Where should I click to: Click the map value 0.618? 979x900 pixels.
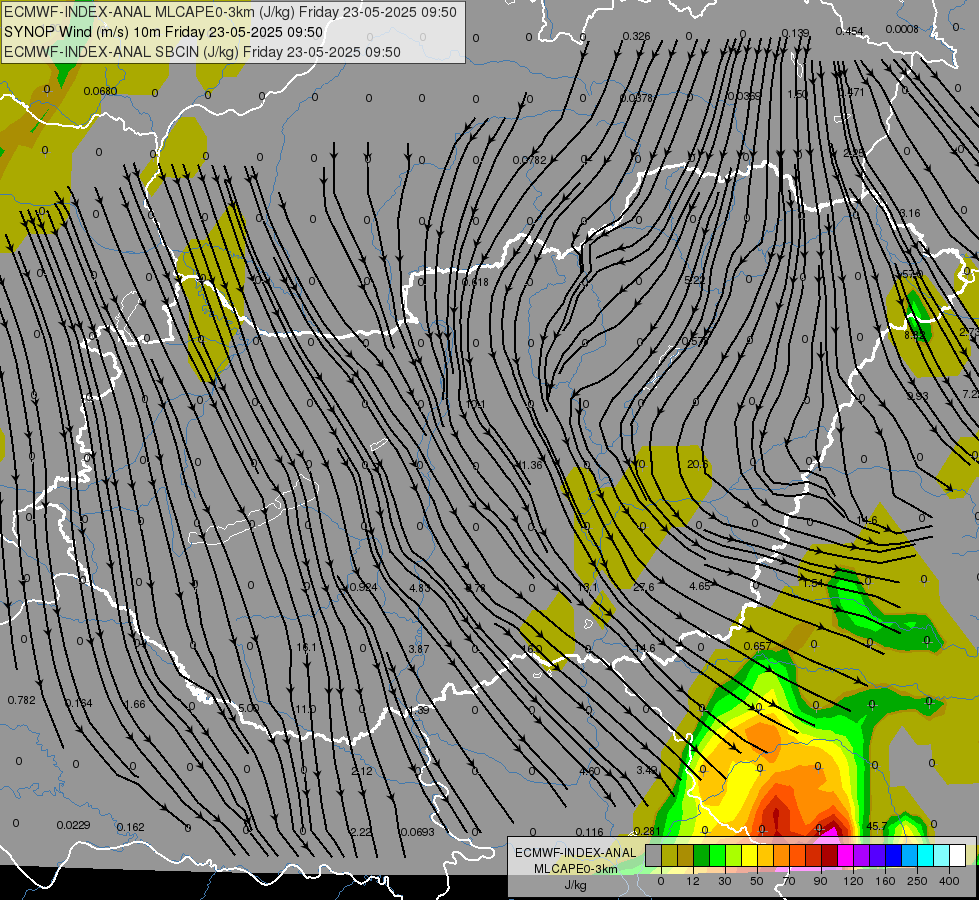(x=476, y=282)
